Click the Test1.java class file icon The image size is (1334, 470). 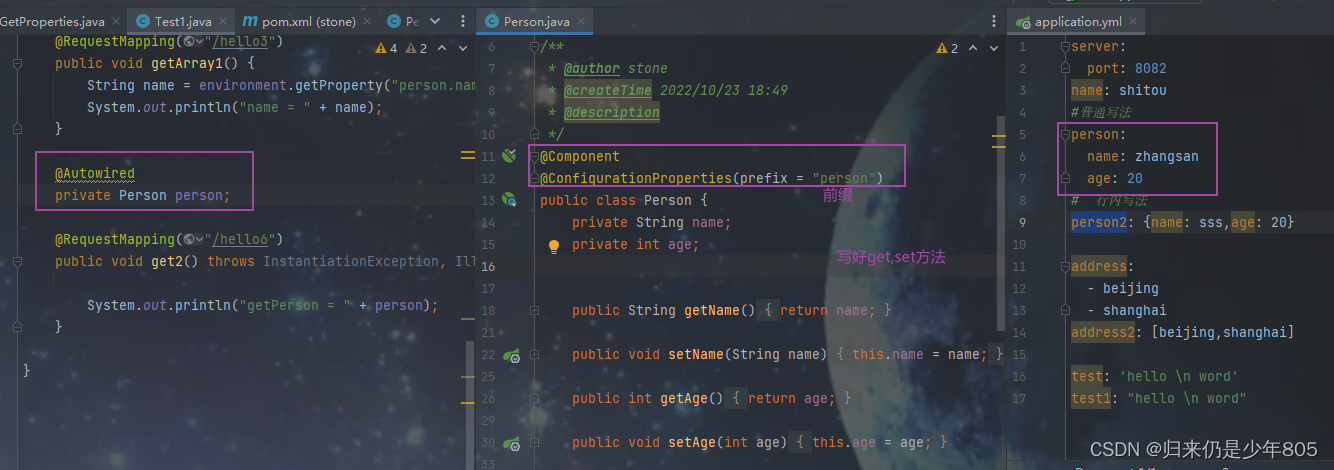(x=143, y=21)
